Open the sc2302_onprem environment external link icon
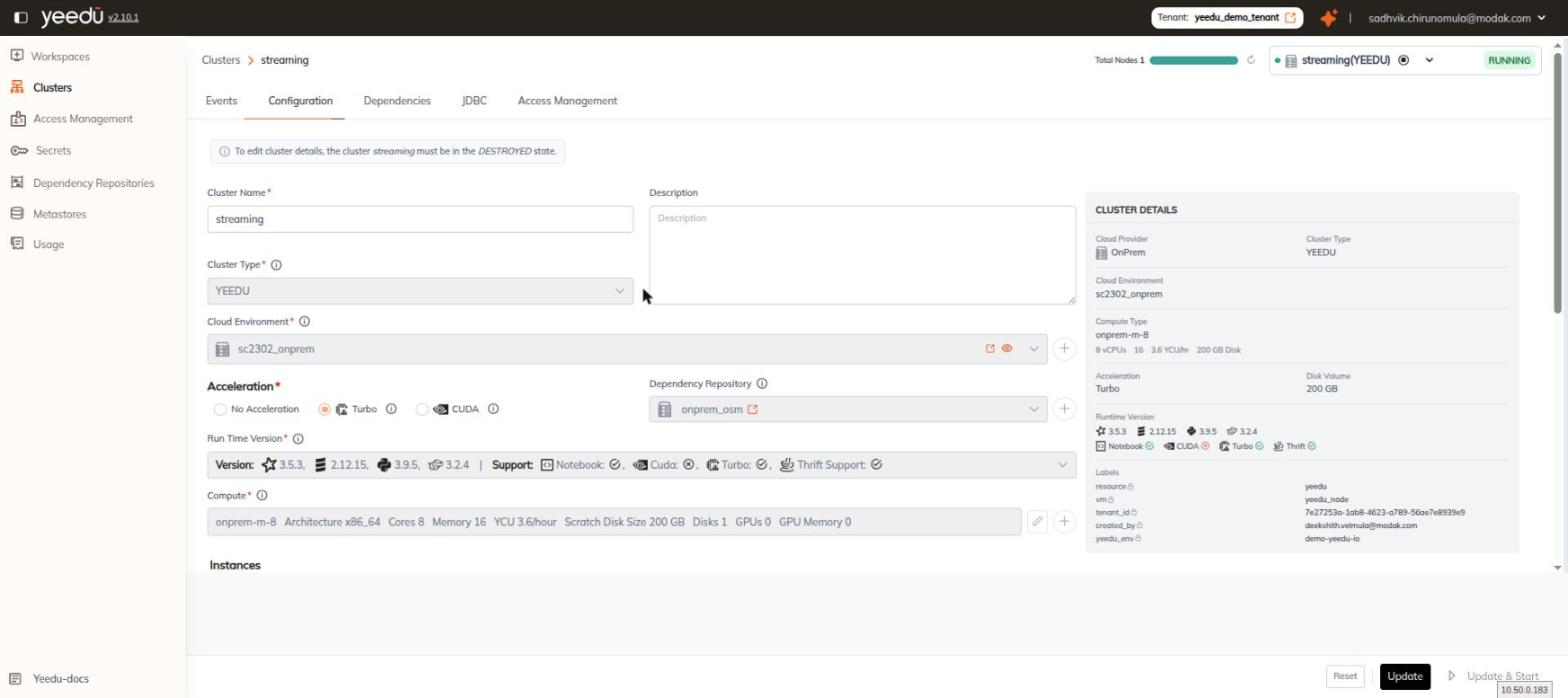This screenshot has width=1568, height=698. pyautogui.click(x=990, y=349)
